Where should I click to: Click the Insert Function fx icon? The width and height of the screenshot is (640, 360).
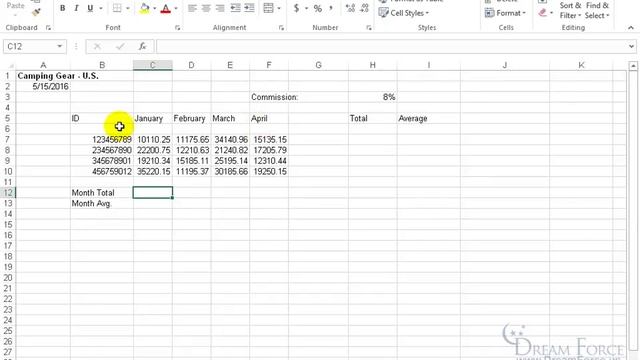pyautogui.click(x=142, y=47)
